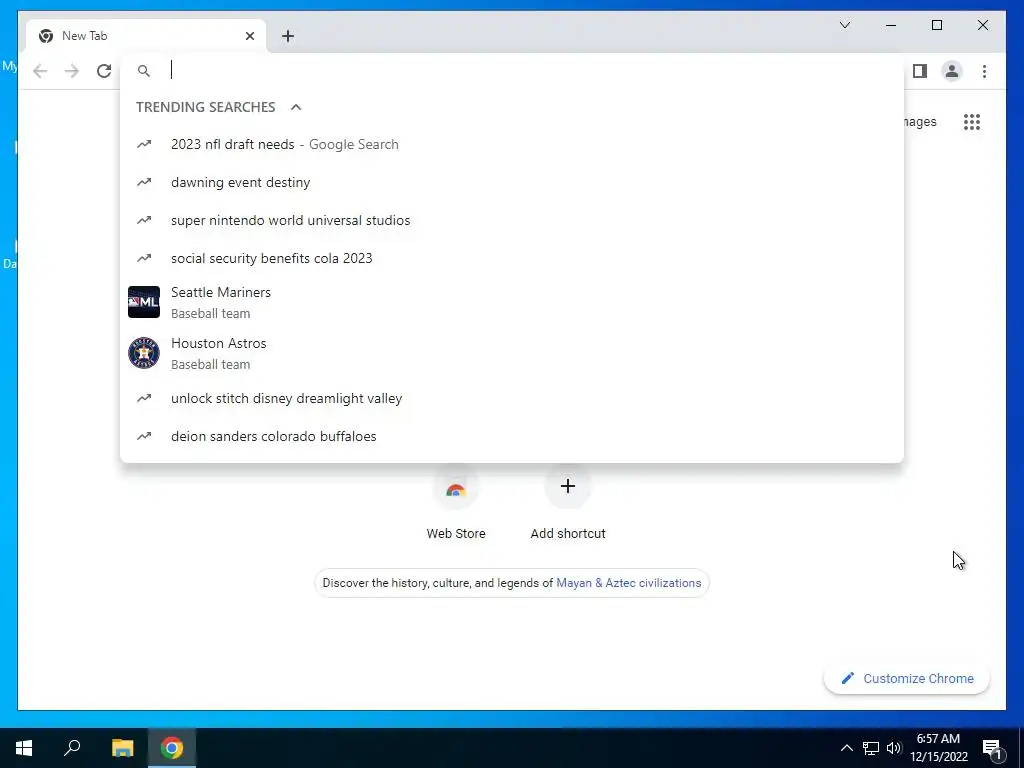Open the network status tray icon
This screenshot has width=1024, height=768.
tap(871, 748)
